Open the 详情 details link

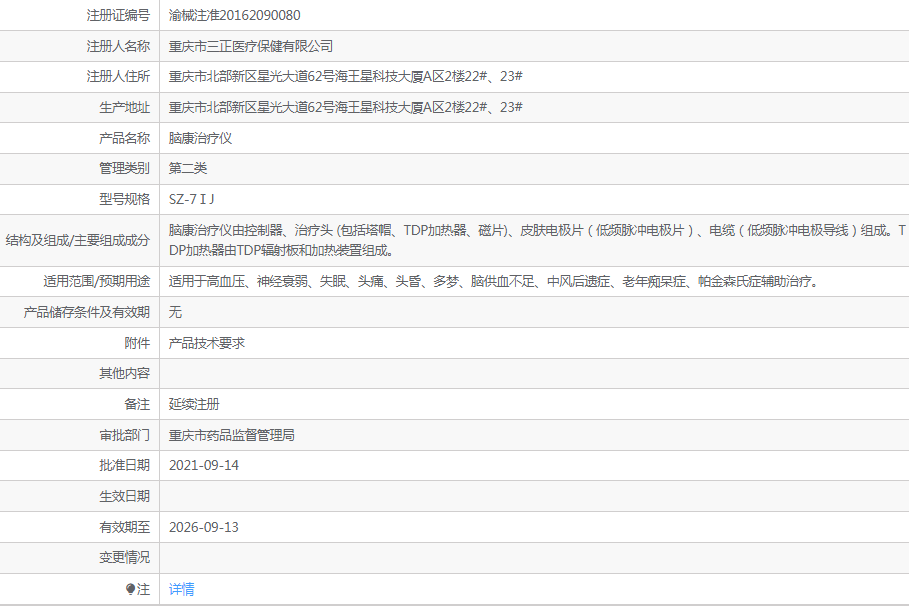[x=181, y=589]
